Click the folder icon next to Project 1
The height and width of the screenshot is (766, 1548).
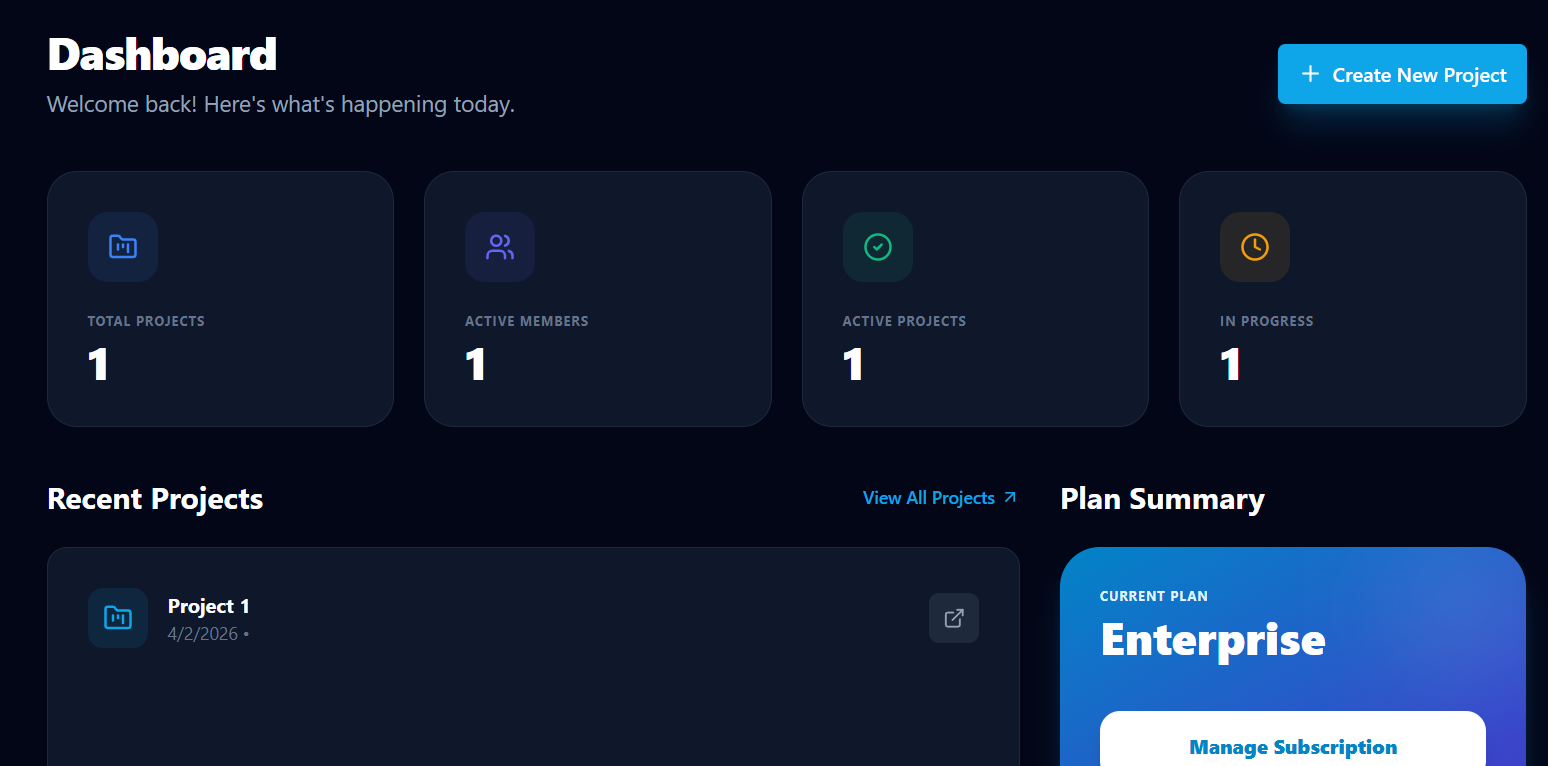[118, 618]
